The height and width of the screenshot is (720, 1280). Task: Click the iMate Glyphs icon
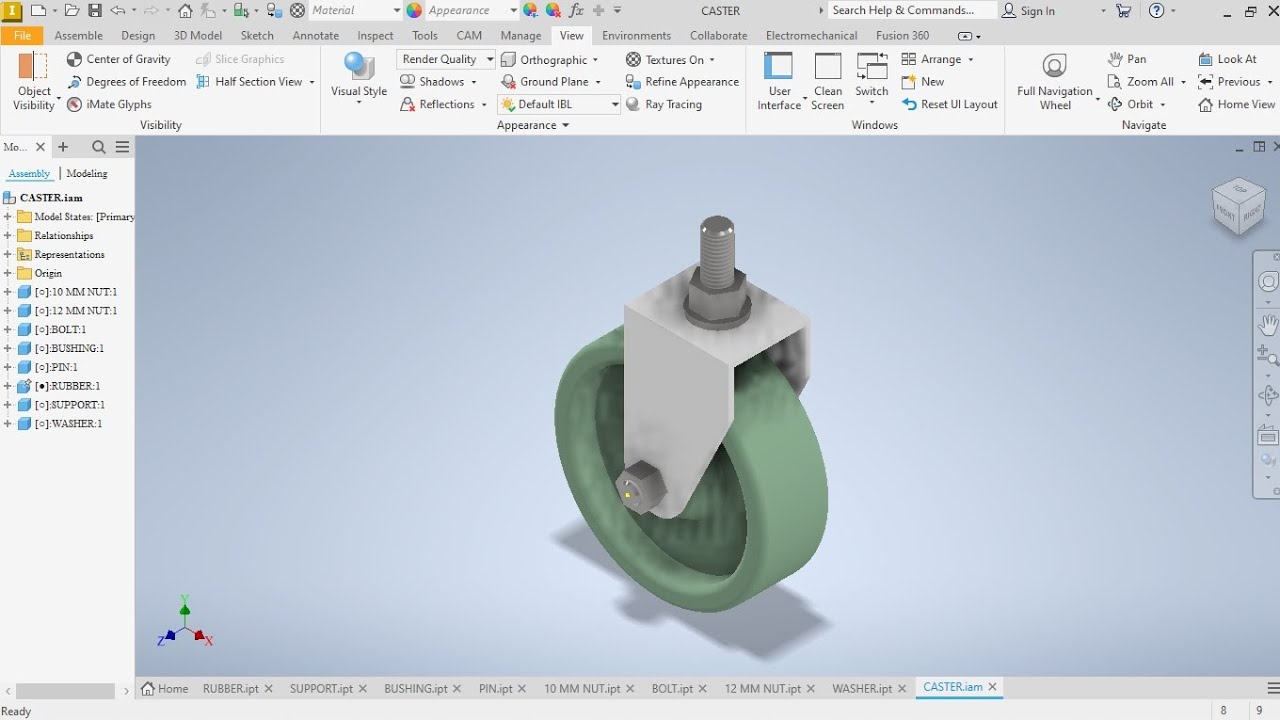[x=75, y=104]
